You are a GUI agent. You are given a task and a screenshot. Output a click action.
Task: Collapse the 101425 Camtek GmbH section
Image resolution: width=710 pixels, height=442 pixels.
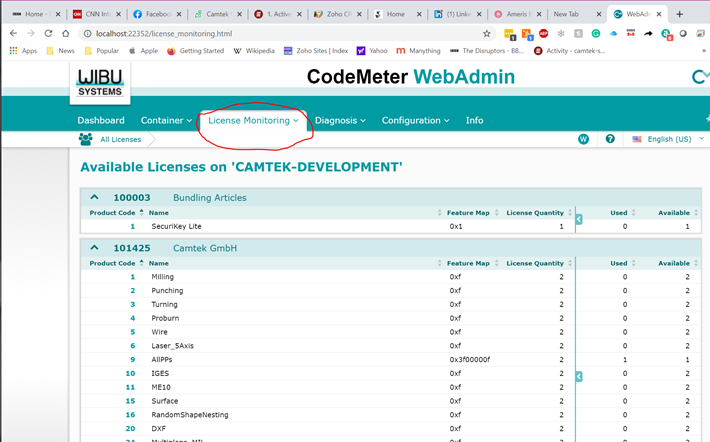[x=94, y=247]
